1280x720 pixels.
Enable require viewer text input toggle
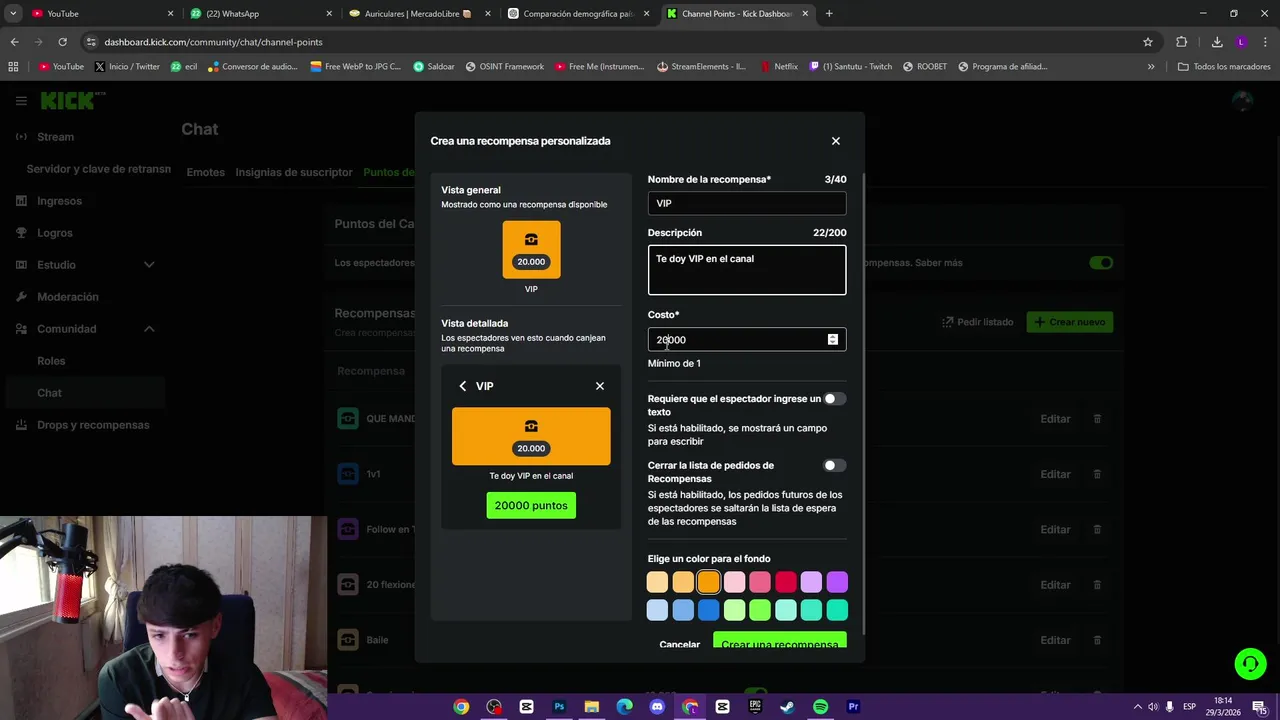pos(834,399)
